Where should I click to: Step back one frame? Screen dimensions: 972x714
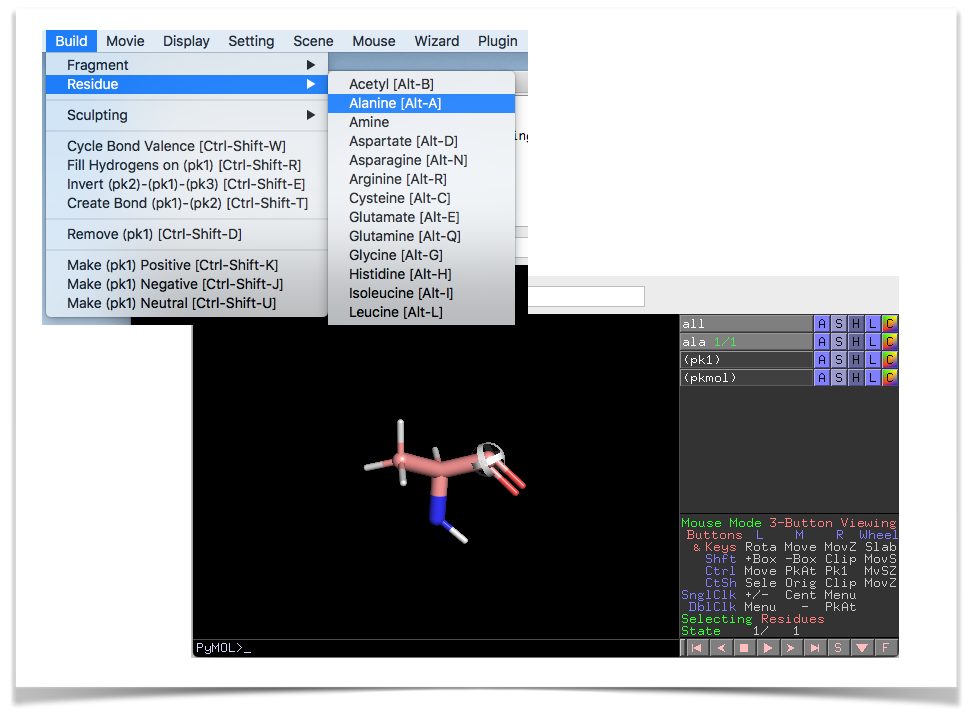720,648
